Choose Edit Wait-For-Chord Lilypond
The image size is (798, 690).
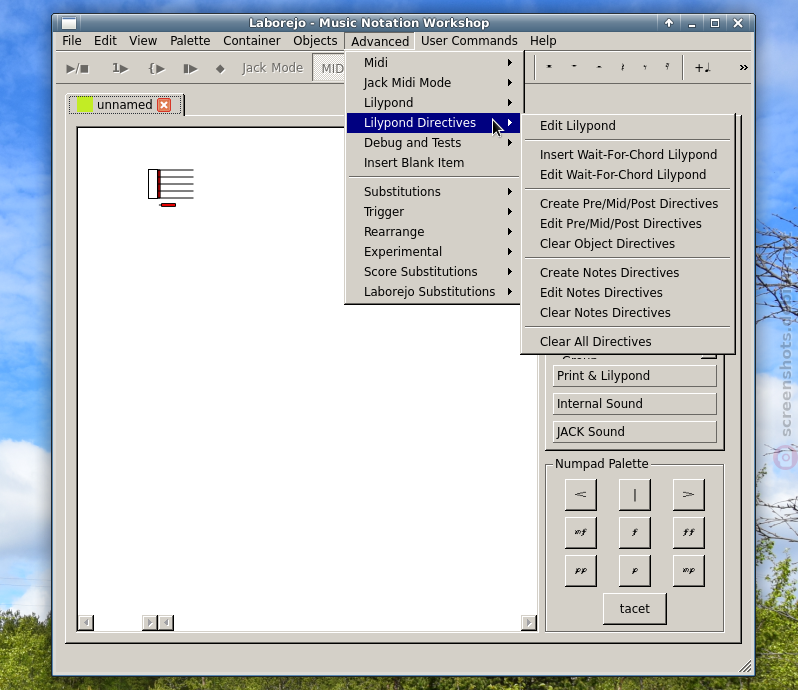coord(628,175)
